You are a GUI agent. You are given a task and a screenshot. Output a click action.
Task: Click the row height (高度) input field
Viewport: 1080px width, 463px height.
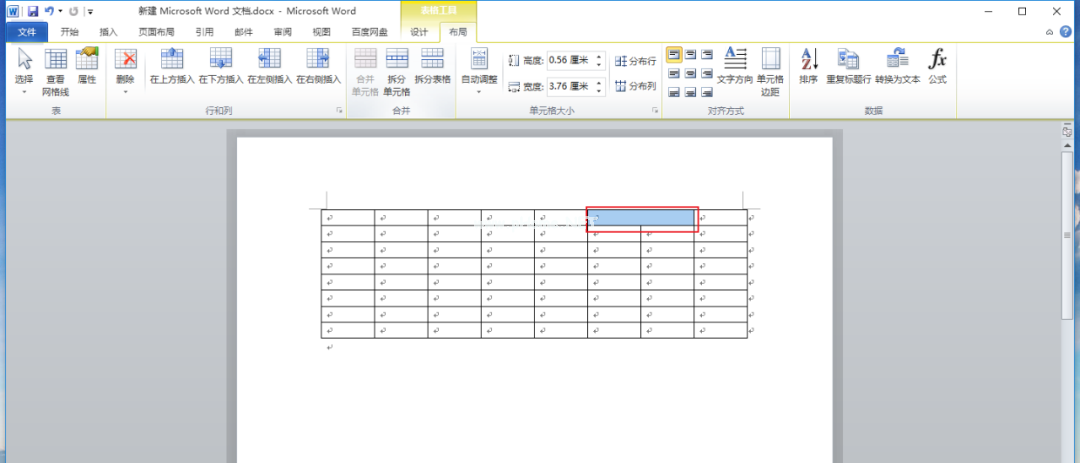click(569, 61)
